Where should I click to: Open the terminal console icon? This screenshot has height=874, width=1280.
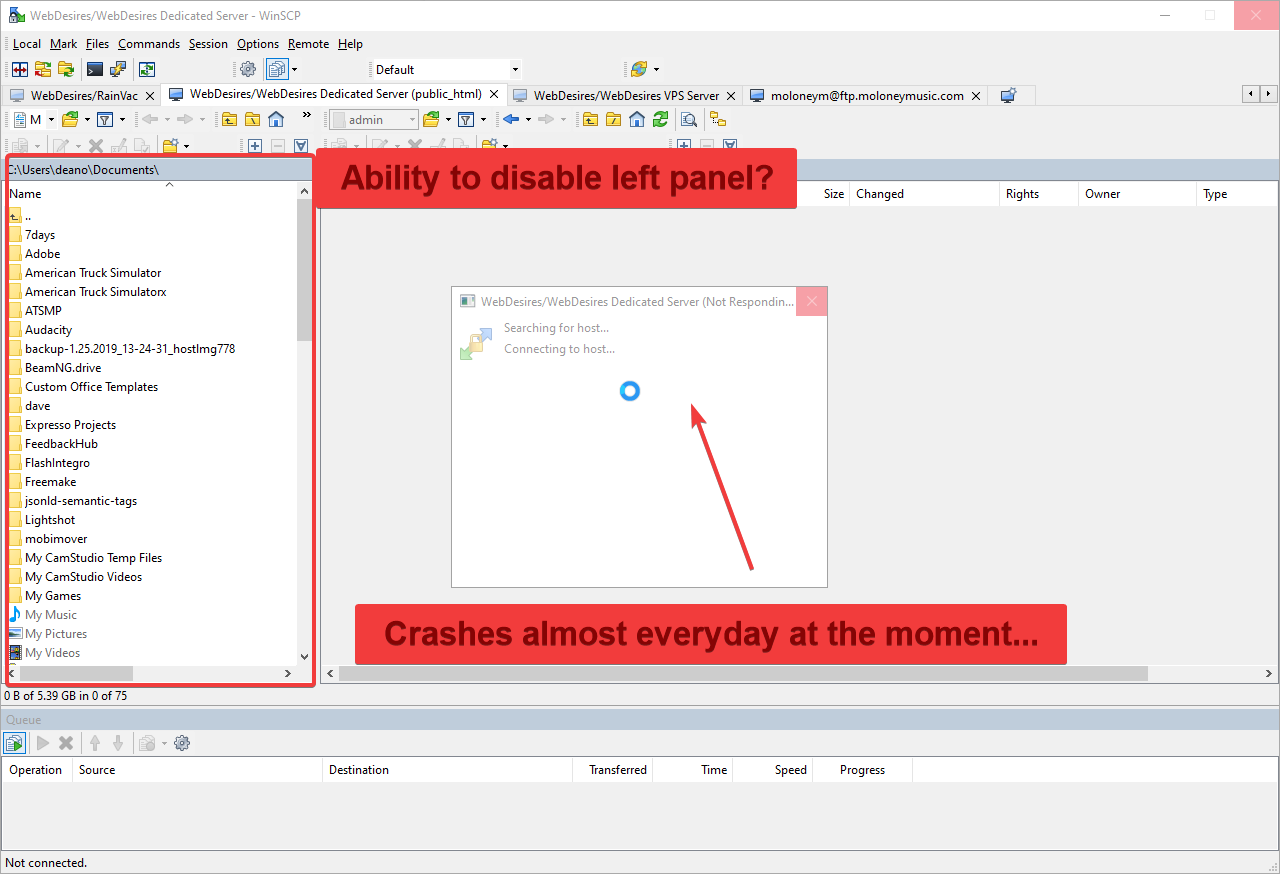[x=95, y=69]
